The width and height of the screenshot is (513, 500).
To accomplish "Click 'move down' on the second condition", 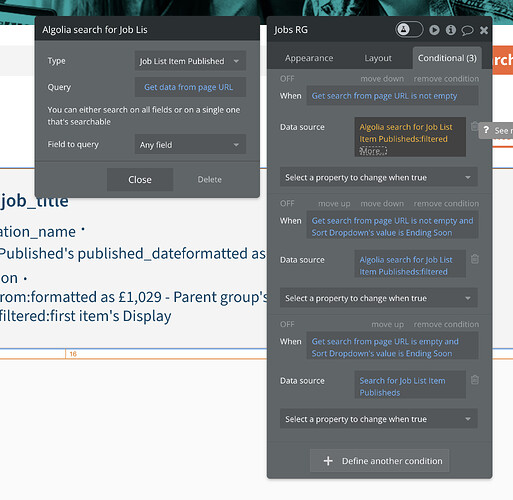I will (382, 203).
